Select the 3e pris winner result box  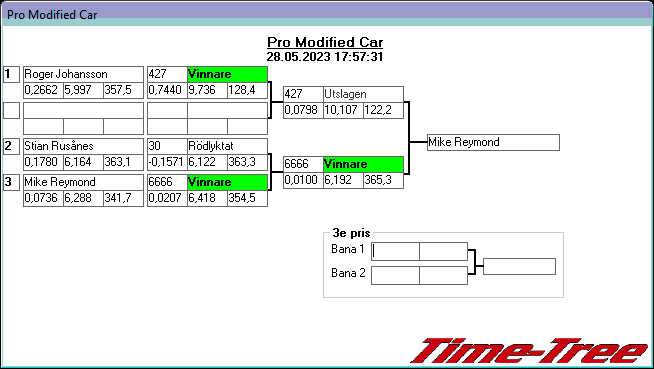(x=519, y=266)
